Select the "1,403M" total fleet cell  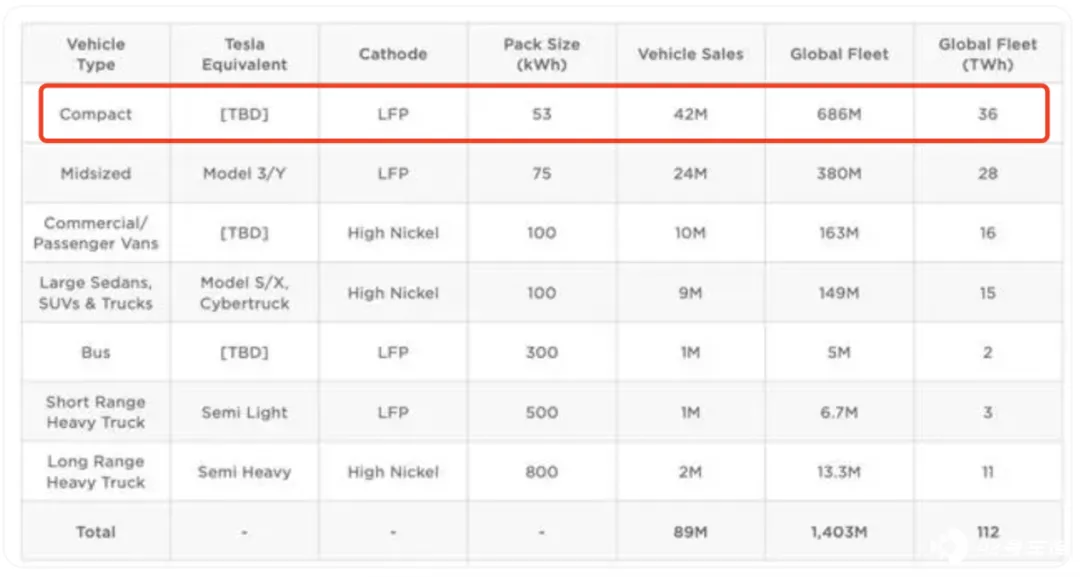pyautogui.click(x=839, y=532)
